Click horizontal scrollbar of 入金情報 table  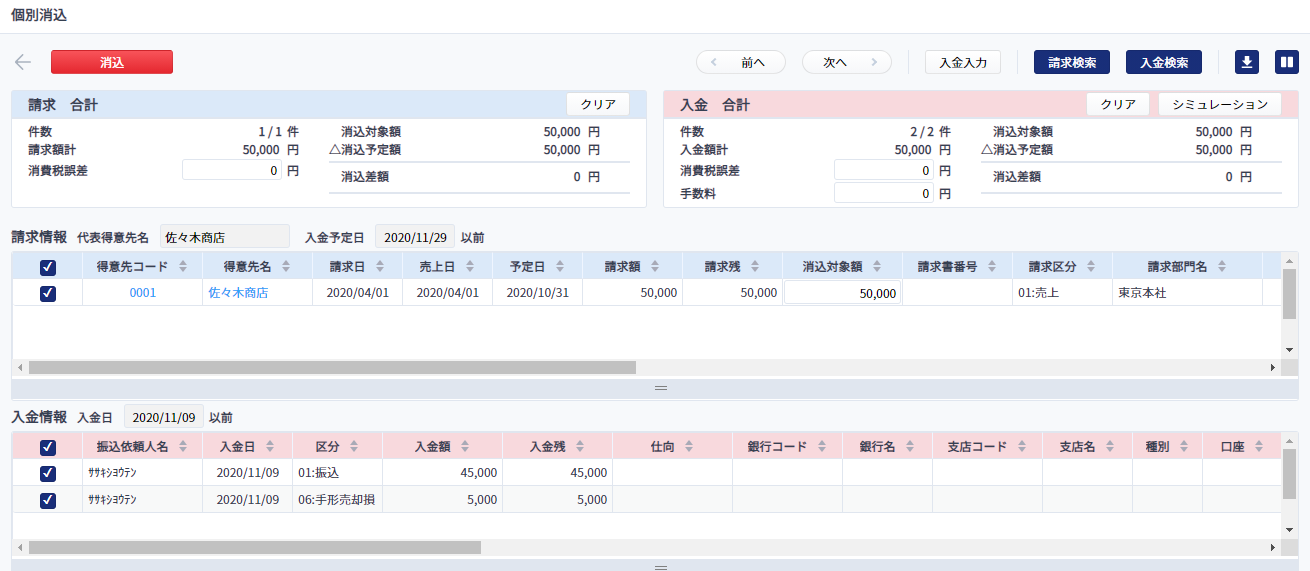point(255,548)
